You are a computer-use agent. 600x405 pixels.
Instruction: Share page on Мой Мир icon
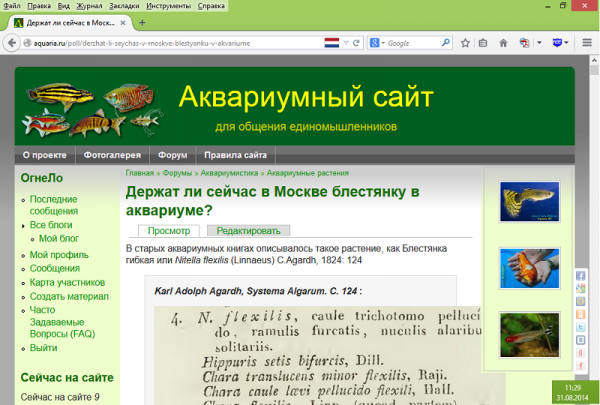(580, 302)
